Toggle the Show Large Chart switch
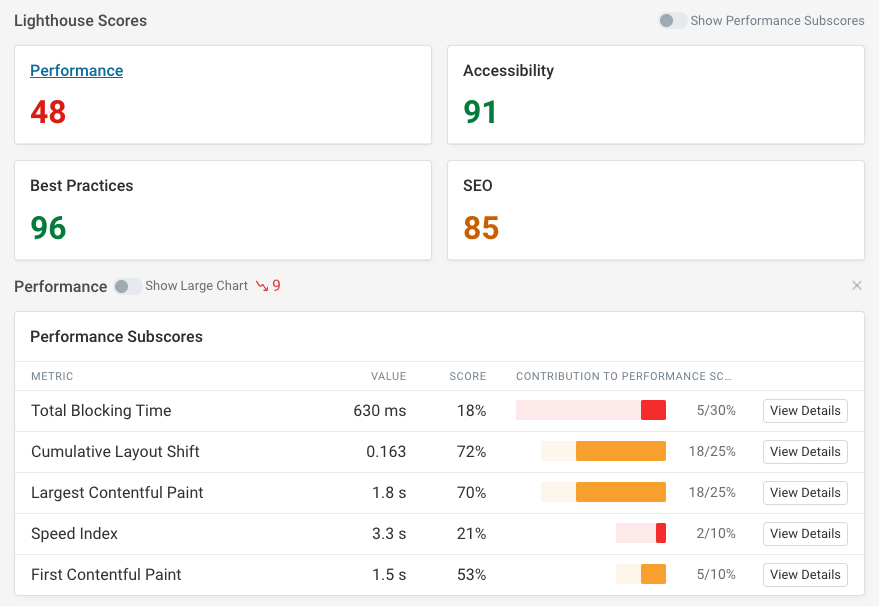This screenshot has height=606, width=879. 127,286
